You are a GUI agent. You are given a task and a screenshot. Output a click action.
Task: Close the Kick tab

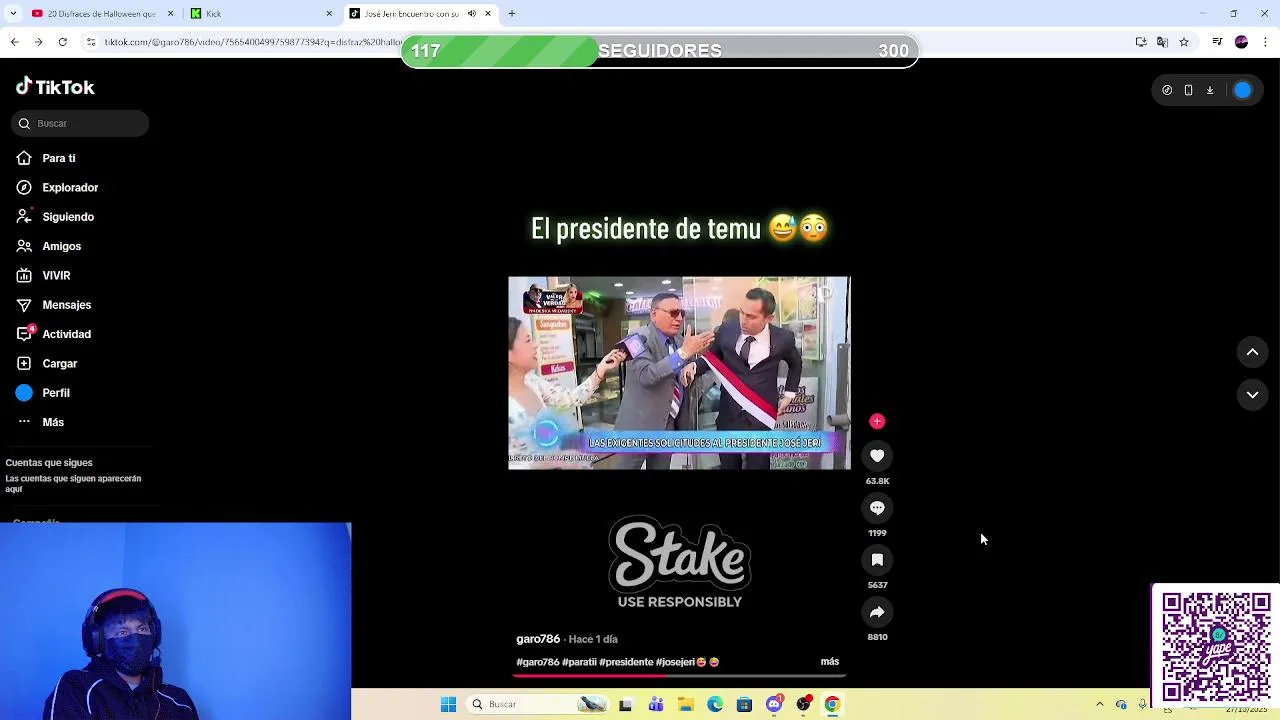click(x=329, y=14)
